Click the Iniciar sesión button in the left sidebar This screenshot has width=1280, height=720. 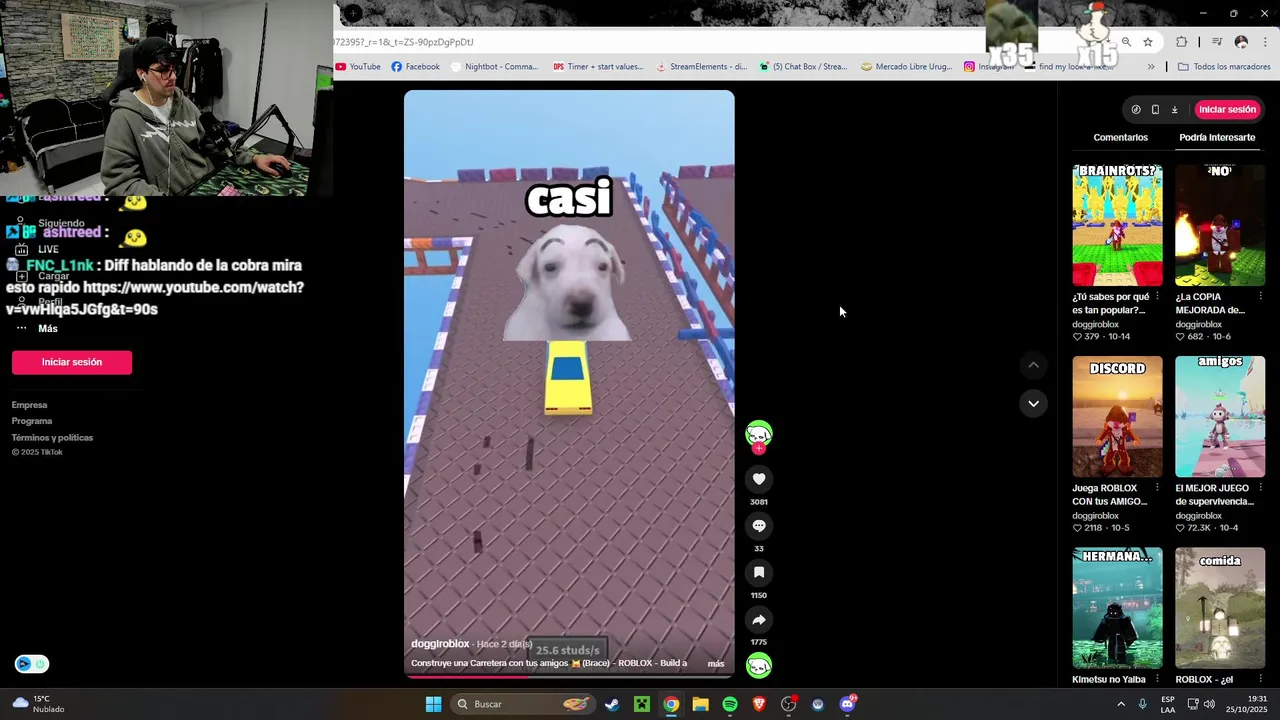tap(72, 362)
